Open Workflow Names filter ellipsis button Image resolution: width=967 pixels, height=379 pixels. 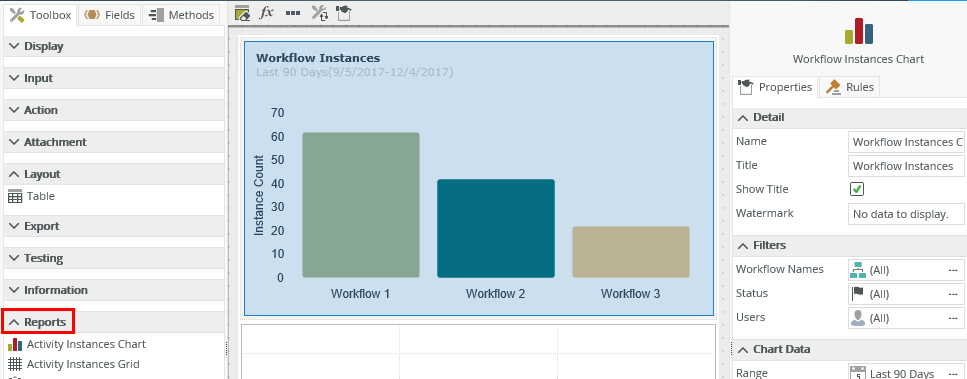953,270
